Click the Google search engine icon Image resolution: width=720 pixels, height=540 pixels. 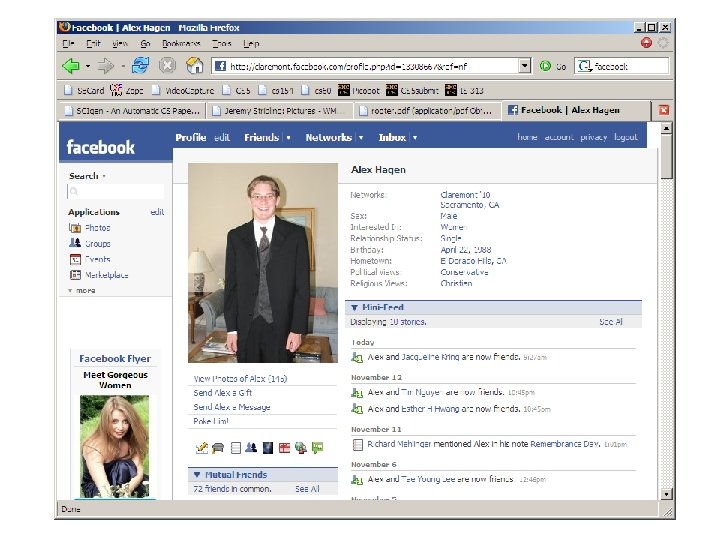click(584, 66)
